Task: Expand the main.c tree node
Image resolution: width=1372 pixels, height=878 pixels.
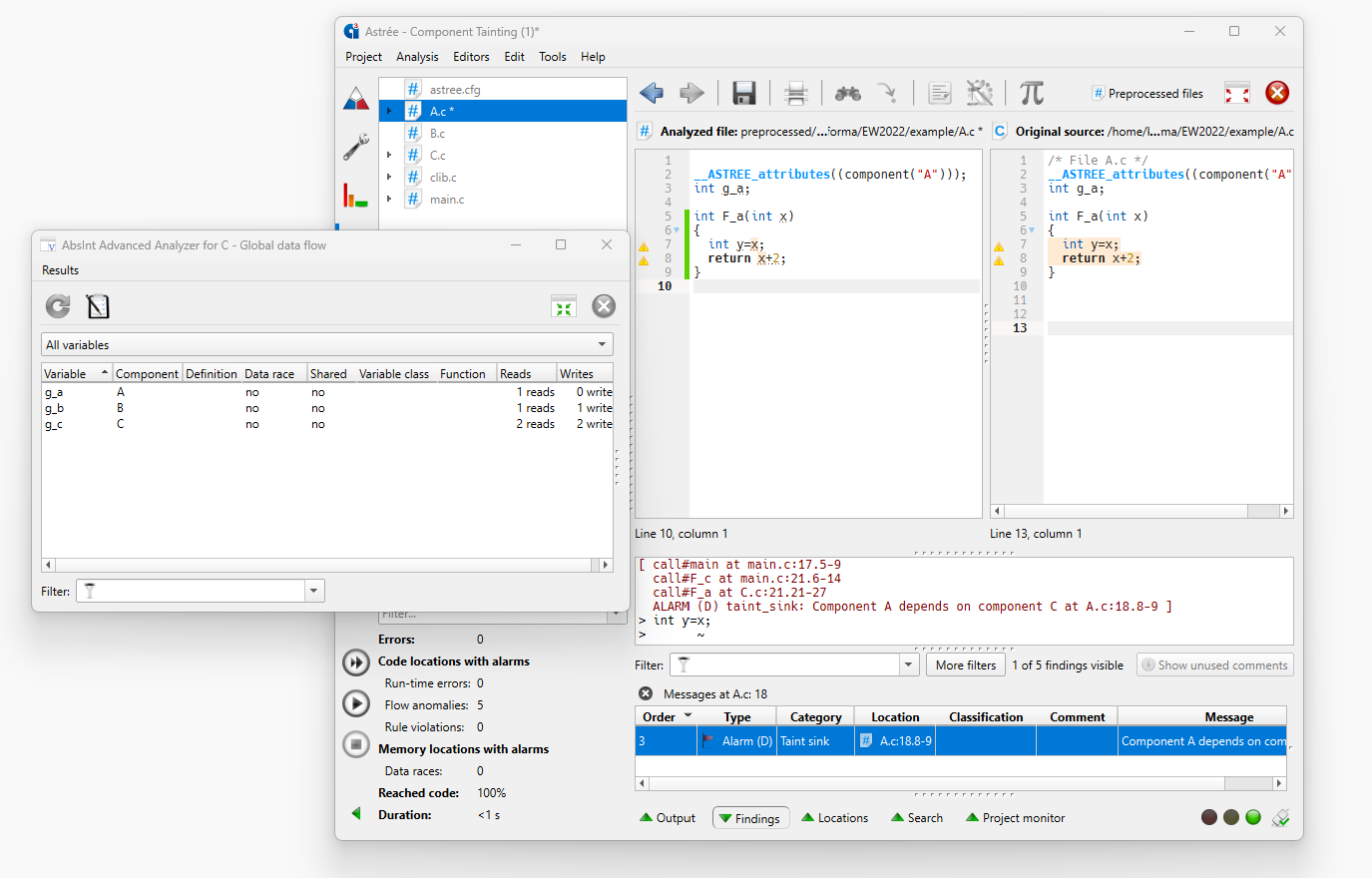Action: (389, 200)
